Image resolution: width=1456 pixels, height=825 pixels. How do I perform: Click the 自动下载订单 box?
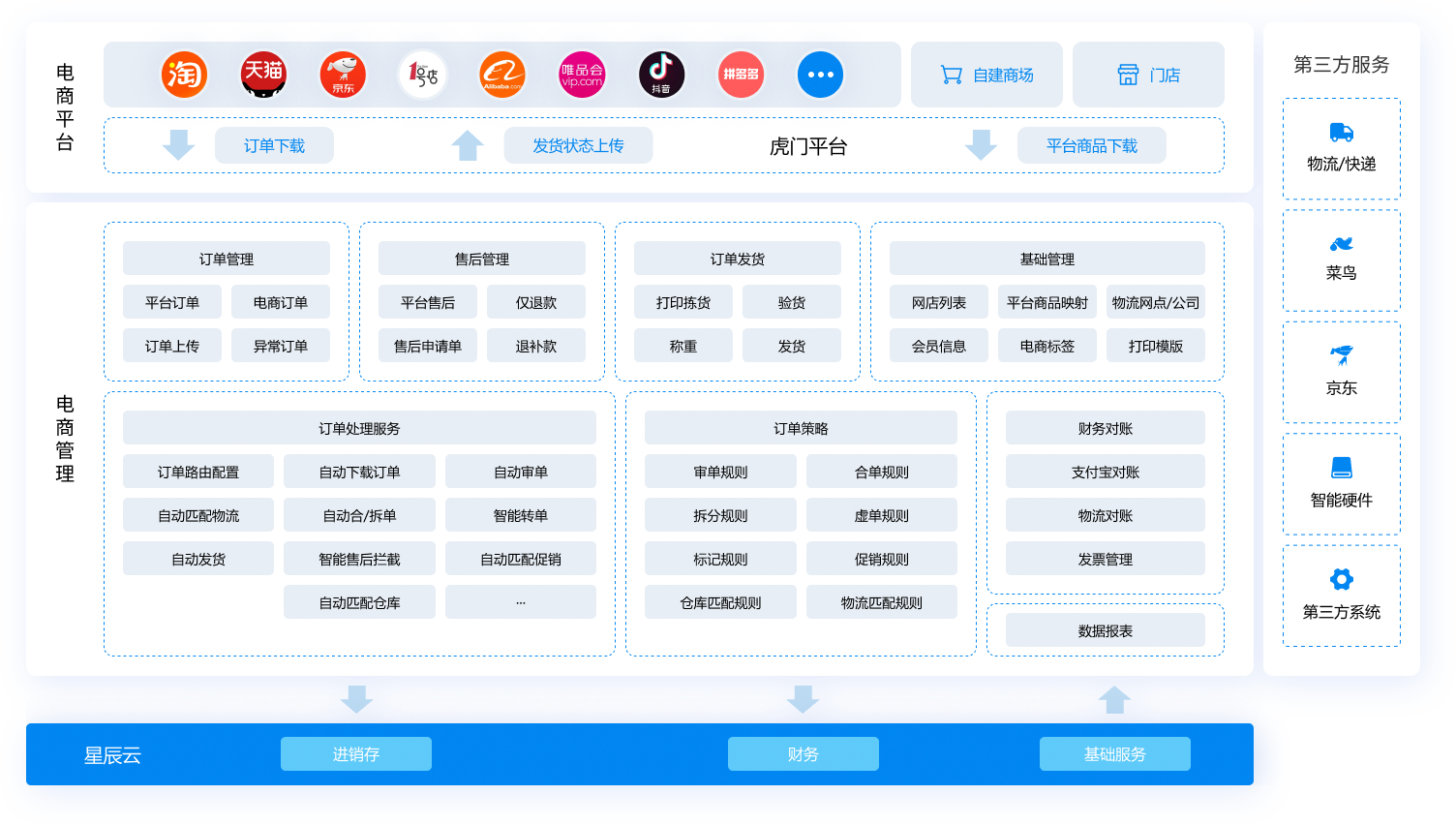click(x=359, y=472)
